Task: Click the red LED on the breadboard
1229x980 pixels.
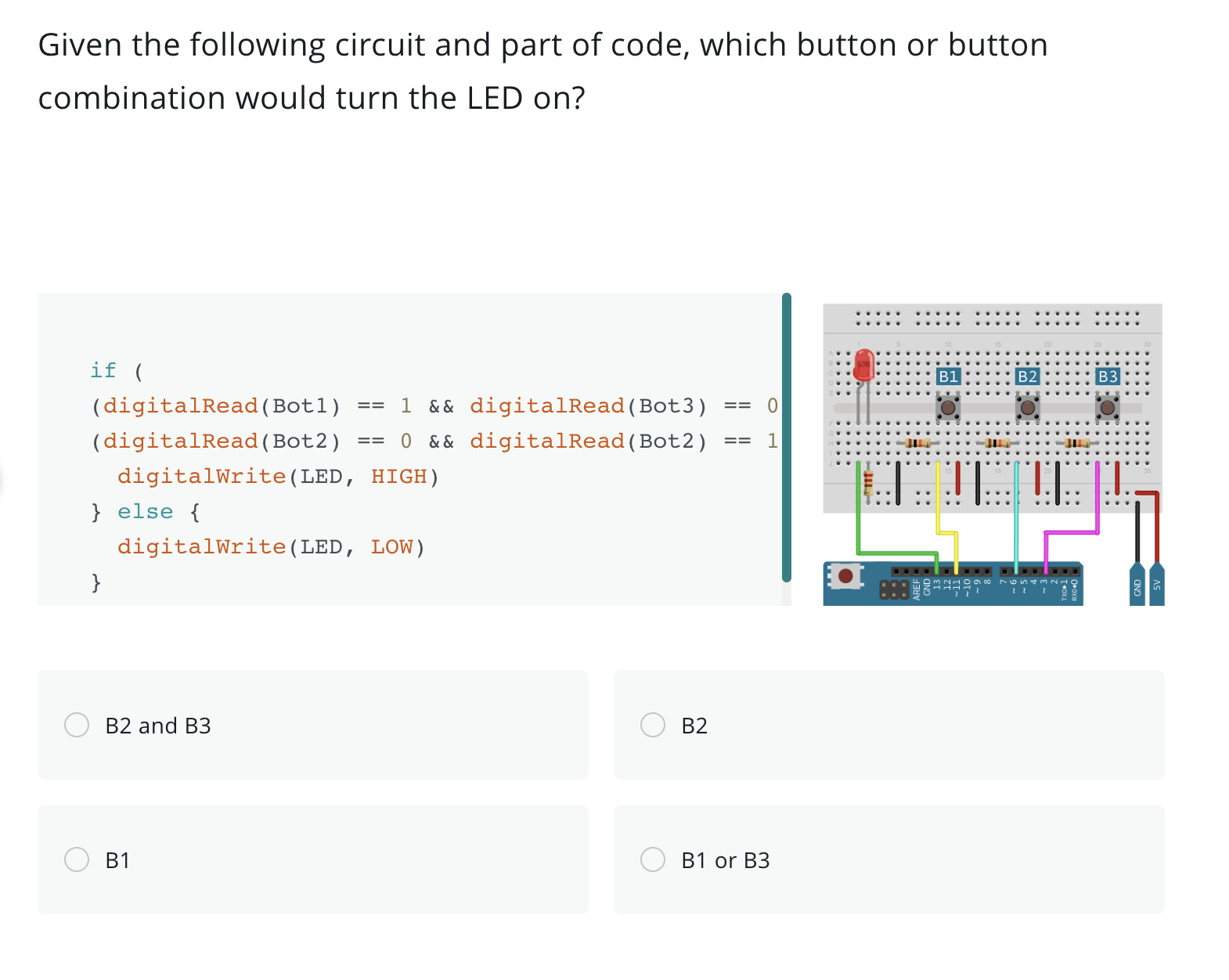Action: [863, 366]
